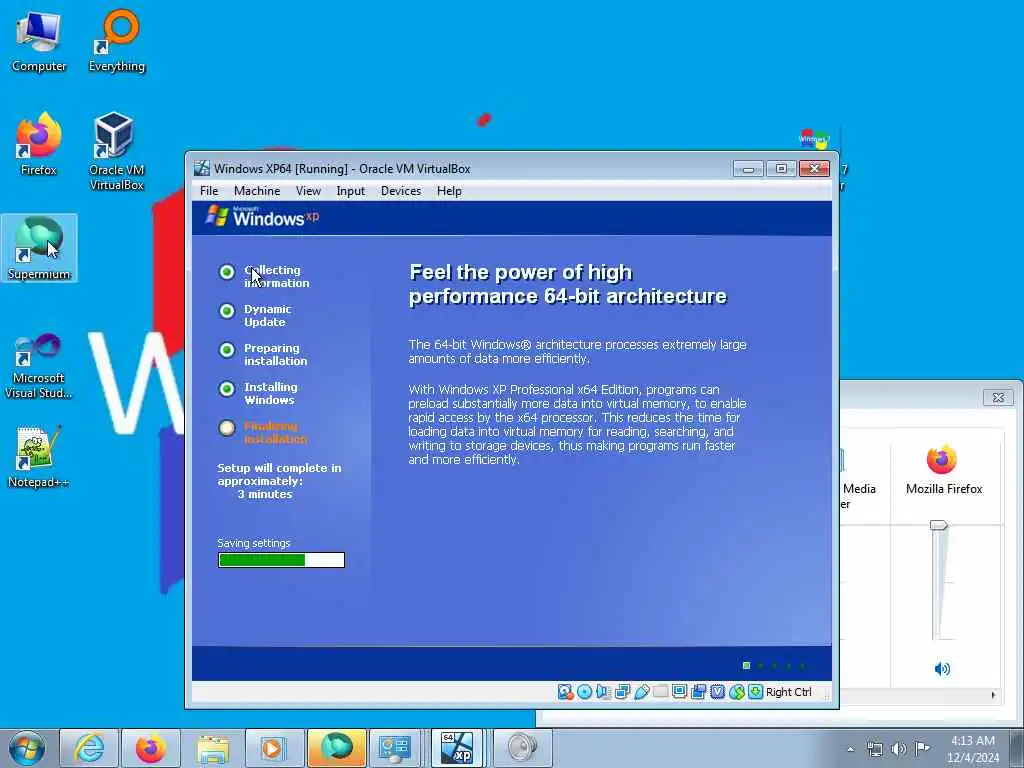Click the display settings indicator in VirtualBox status bar
The image size is (1024, 768).
click(679, 692)
